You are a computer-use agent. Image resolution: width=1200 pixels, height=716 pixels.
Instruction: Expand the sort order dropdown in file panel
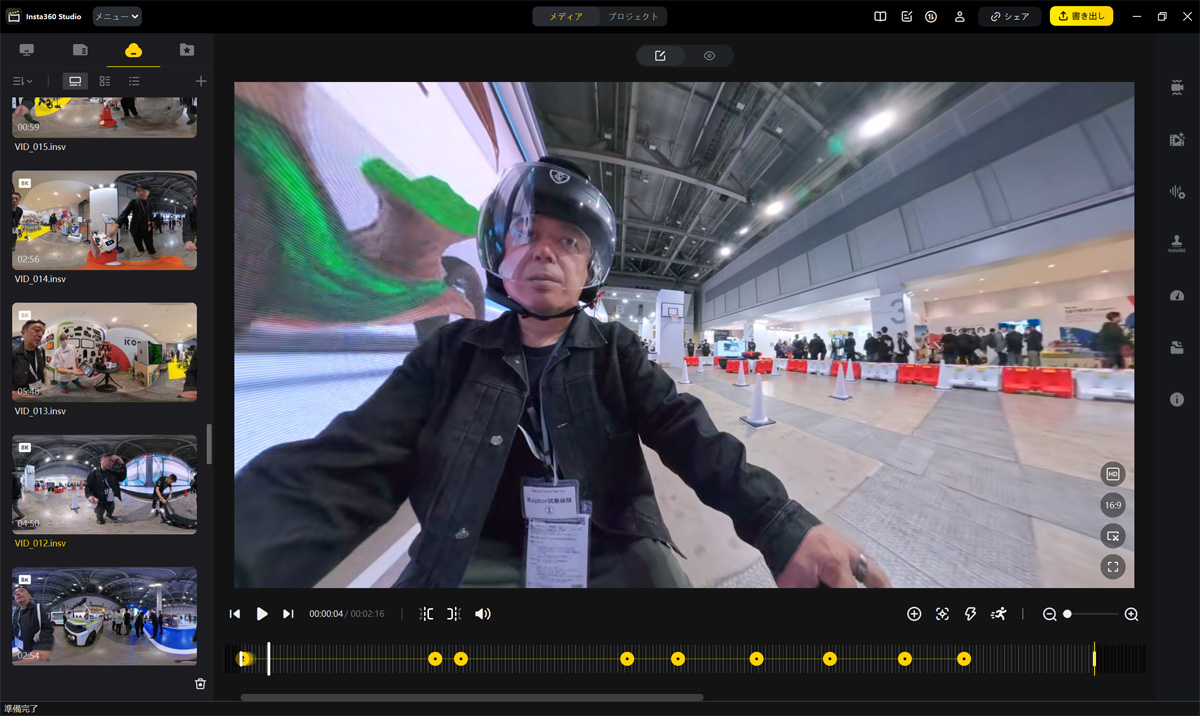click(22, 81)
